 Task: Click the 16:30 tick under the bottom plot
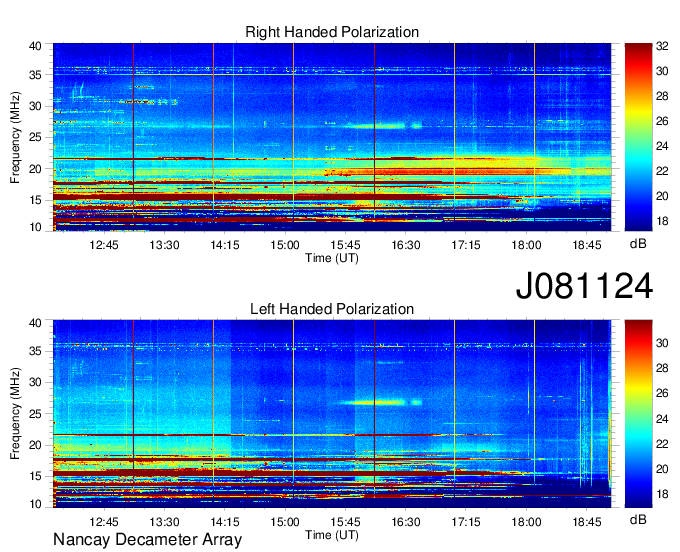405,522
